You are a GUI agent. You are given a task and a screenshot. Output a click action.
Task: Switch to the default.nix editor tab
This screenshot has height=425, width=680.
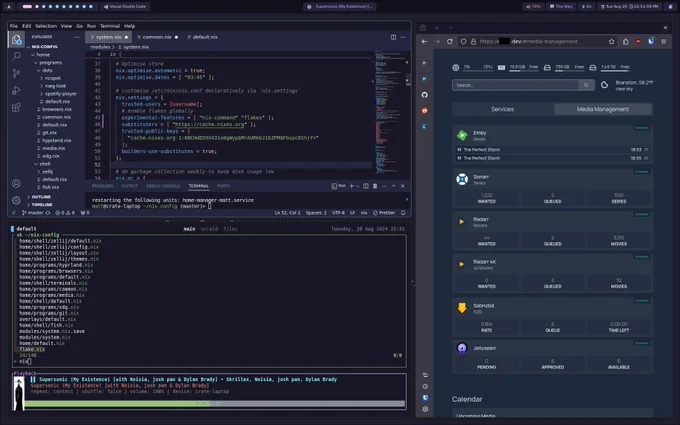205,37
